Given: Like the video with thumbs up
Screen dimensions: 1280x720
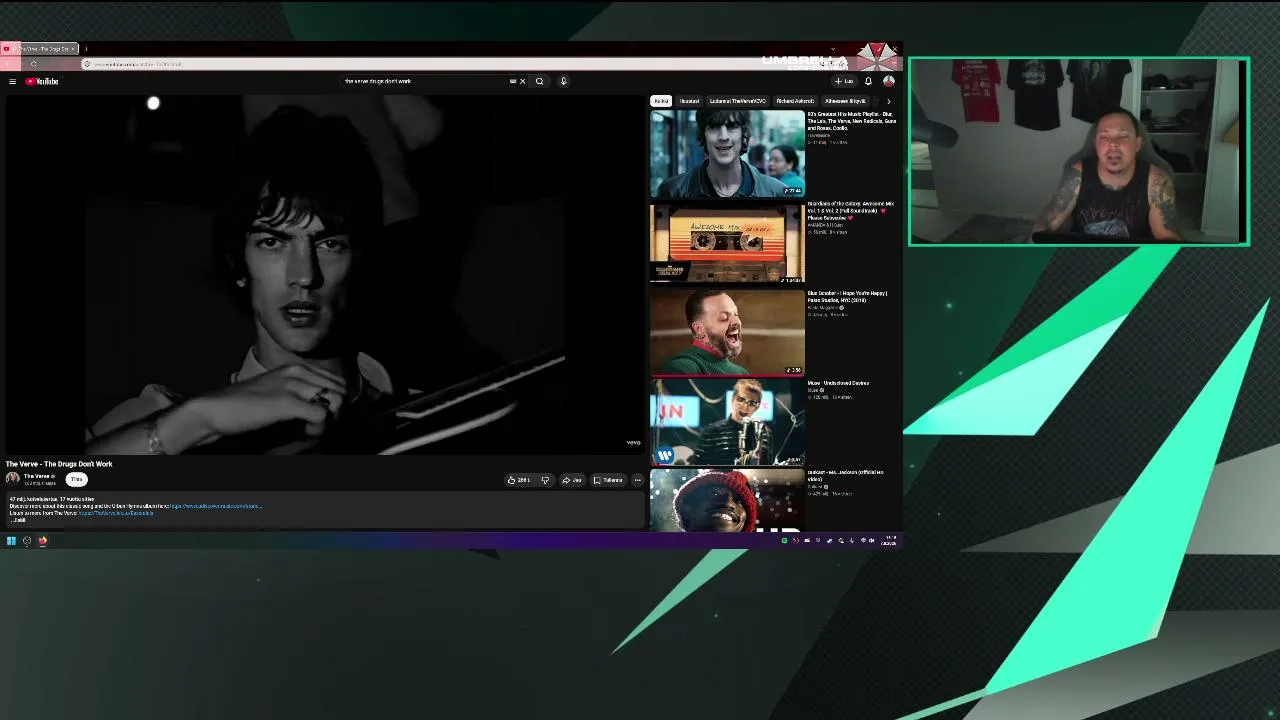Looking at the screenshot, I should click(519, 480).
